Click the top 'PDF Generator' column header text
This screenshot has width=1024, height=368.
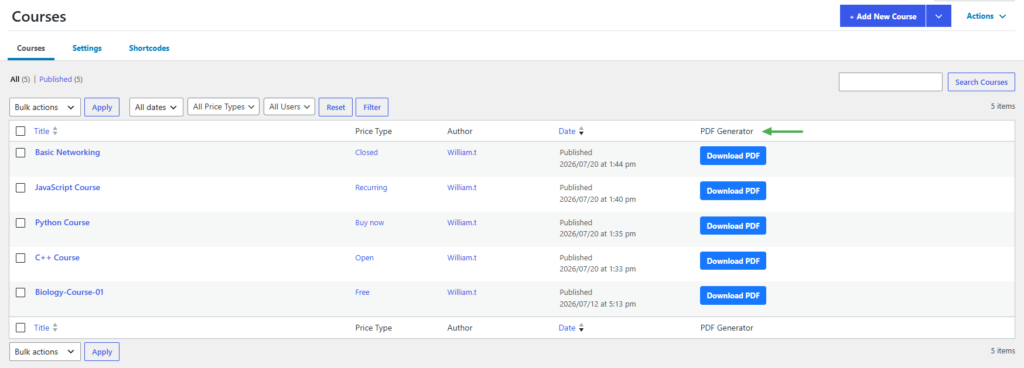[x=726, y=131]
